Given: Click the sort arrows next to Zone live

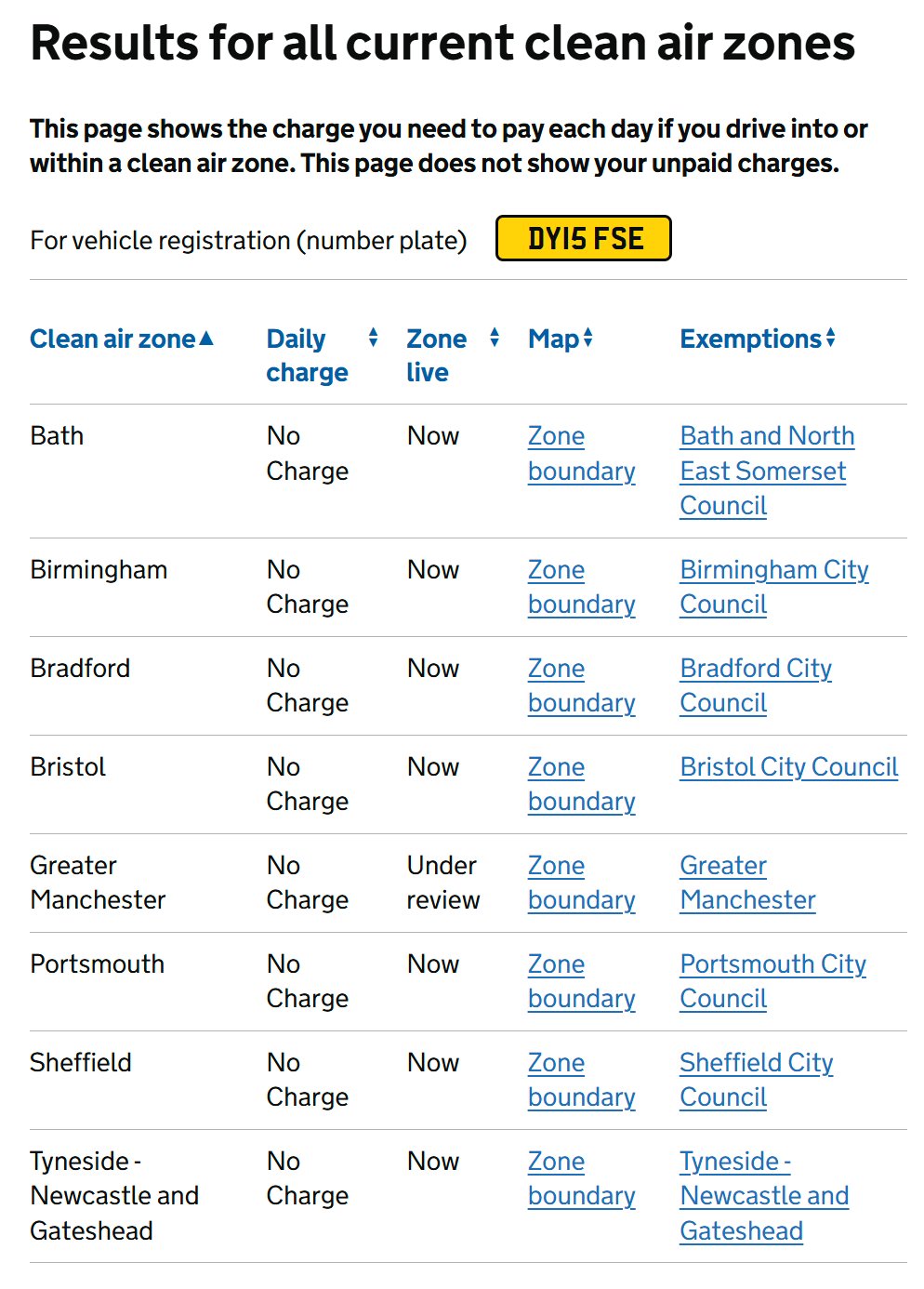Looking at the screenshot, I should [x=495, y=338].
